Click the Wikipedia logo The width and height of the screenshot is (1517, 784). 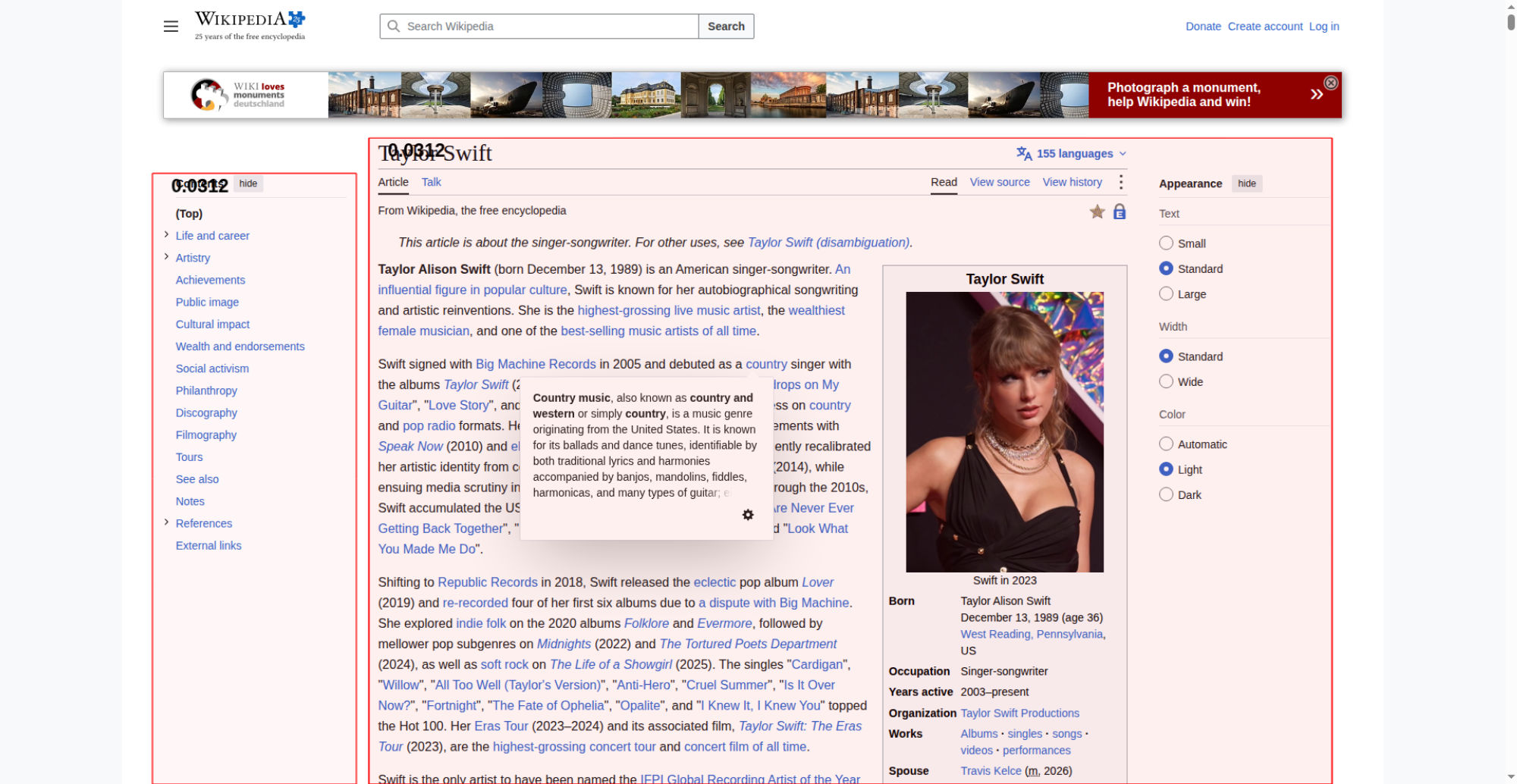point(250,26)
